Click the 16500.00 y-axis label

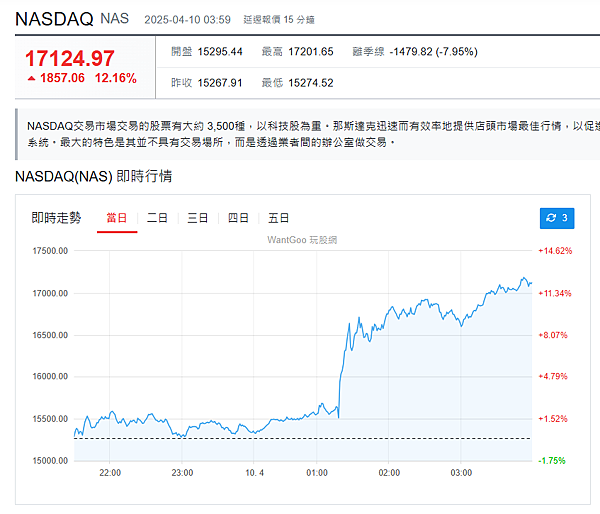pos(50,335)
